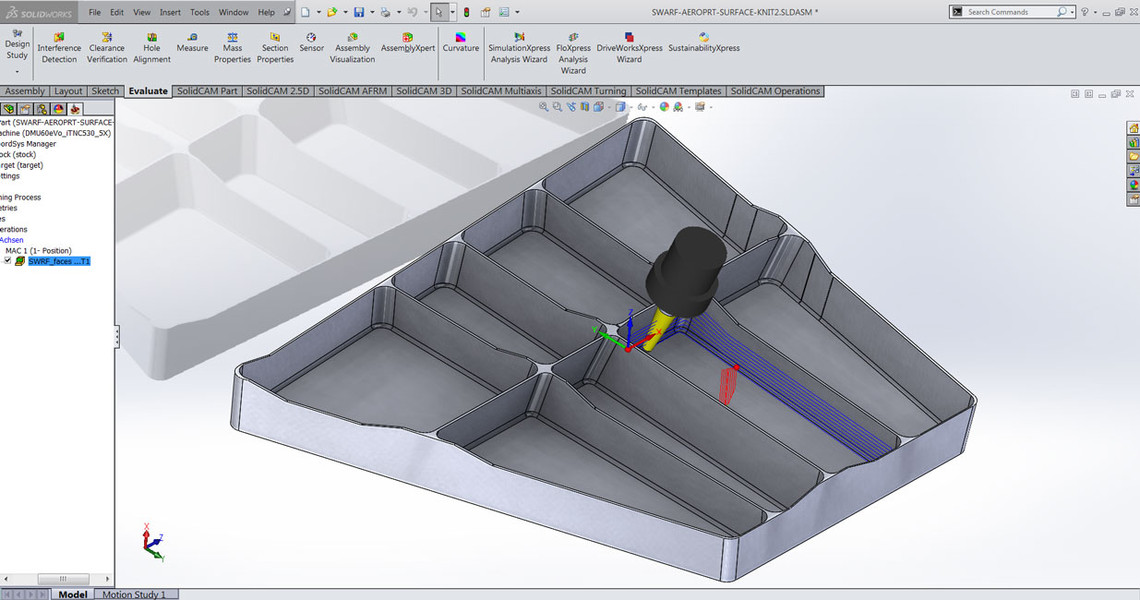The width and height of the screenshot is (1140, 600).
Task: Select the MAC 1 (1- Position) item
Action: tap(39, 250)
